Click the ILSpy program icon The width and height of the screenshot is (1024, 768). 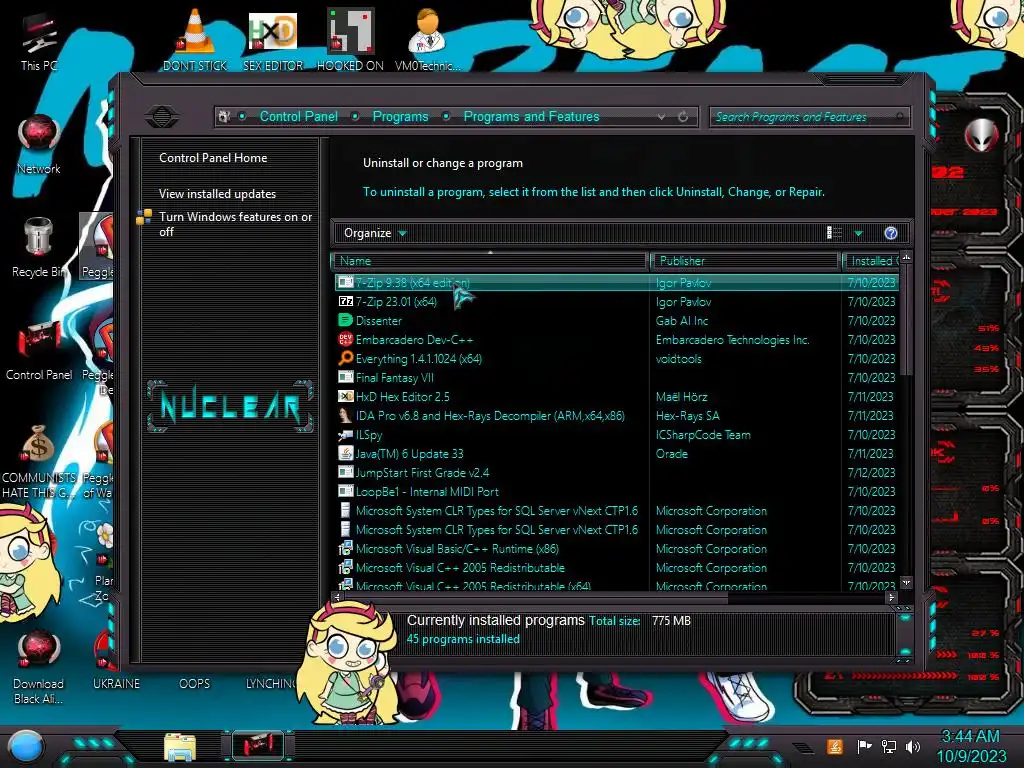345,435
